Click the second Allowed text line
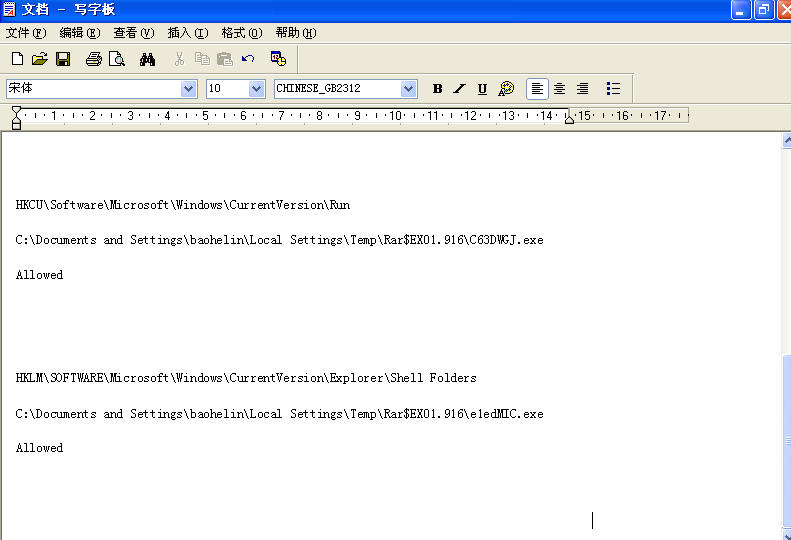The height and width of the screenshot is (540, 791). pyautogui.click(x=39, y=448)
